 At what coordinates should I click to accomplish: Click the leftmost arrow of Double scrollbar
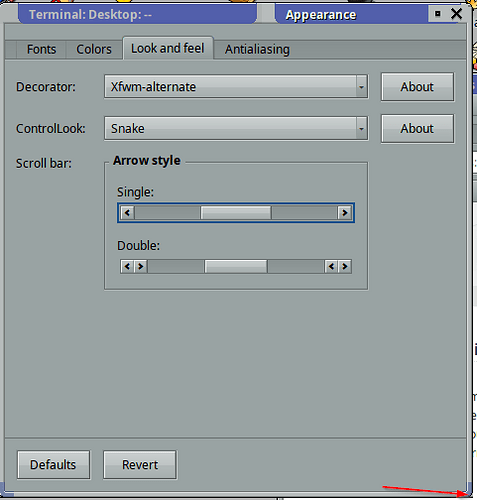tap(127, 266)
